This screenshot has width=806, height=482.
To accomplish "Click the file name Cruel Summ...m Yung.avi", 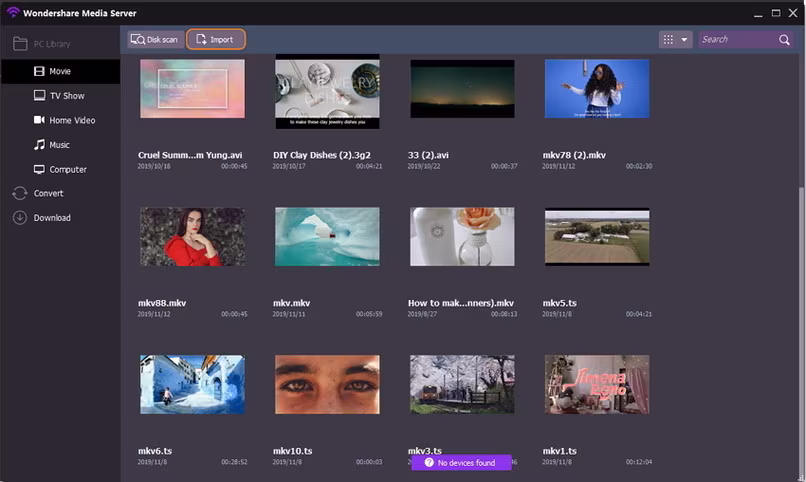I will pyautogui.click(x=190, y=155).
